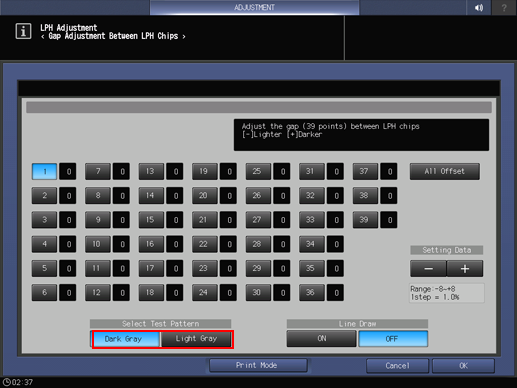The height and width of the screenshot is (388, 517).
Task: Tap gap point 35
Action: 312,268
